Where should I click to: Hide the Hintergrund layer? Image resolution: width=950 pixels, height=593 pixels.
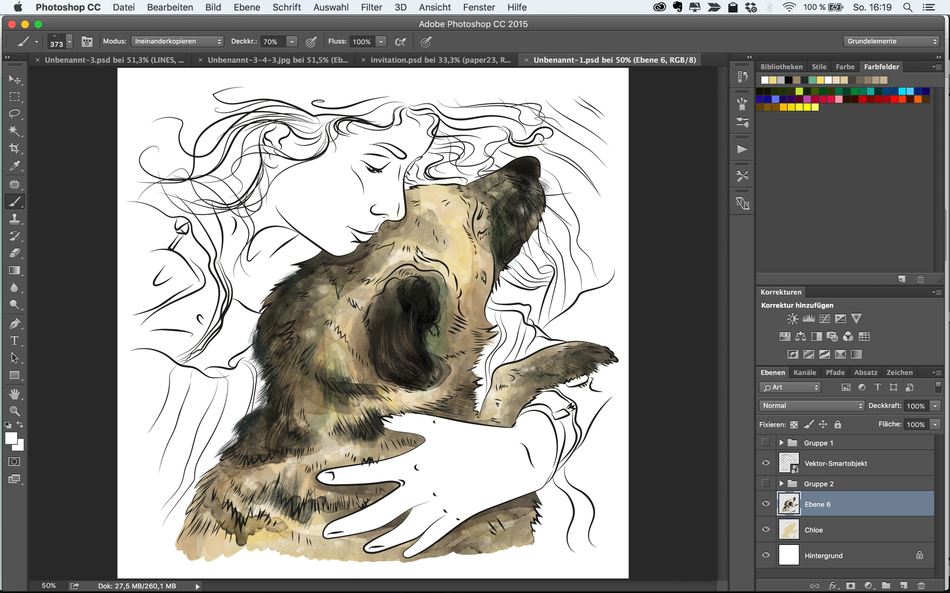point(766,555)
